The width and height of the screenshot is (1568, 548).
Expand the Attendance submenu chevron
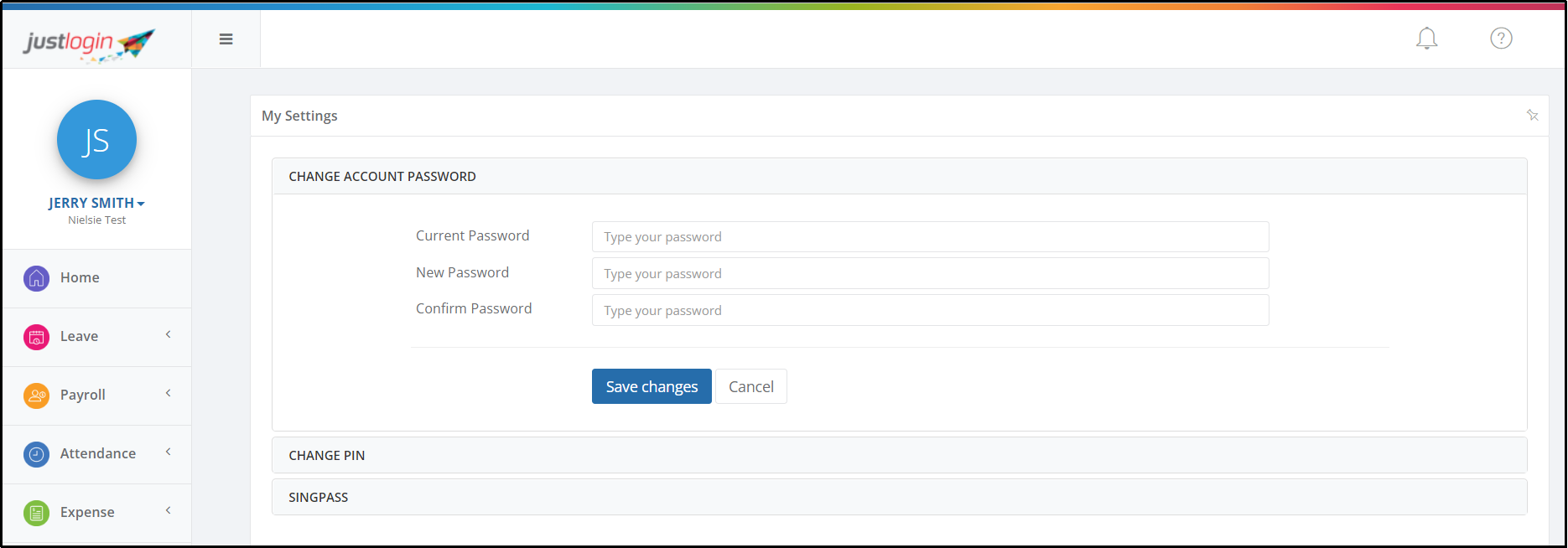pyautogui.click(x=168, y=452)
